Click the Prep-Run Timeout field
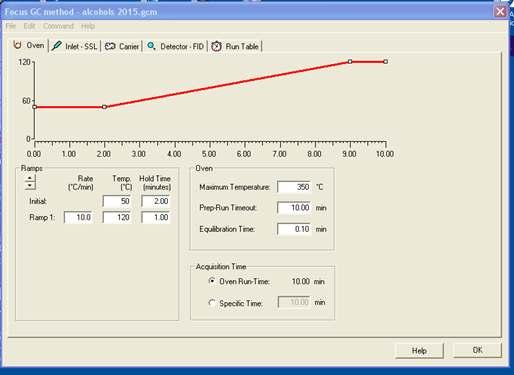Image resolution: width=514 pixels, height=375 pixels. coord(294,208)
